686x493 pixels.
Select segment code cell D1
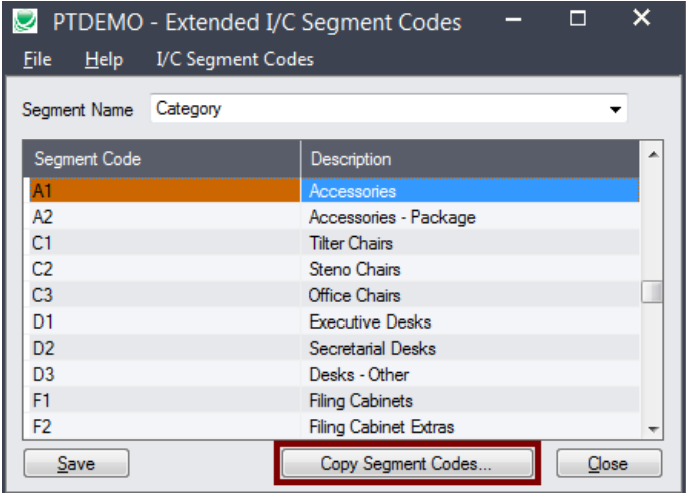pyautogui.click(x=165, y=322)
